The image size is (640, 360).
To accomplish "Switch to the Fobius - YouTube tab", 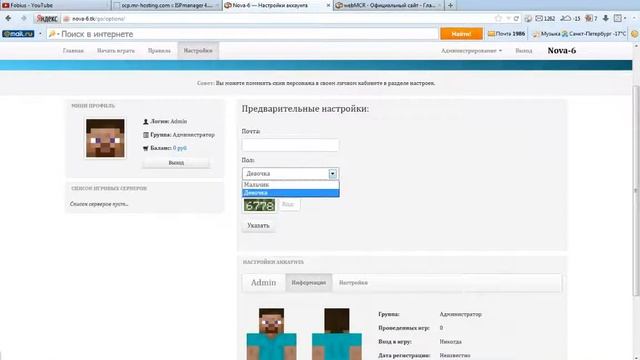I will tap(55, 5).
